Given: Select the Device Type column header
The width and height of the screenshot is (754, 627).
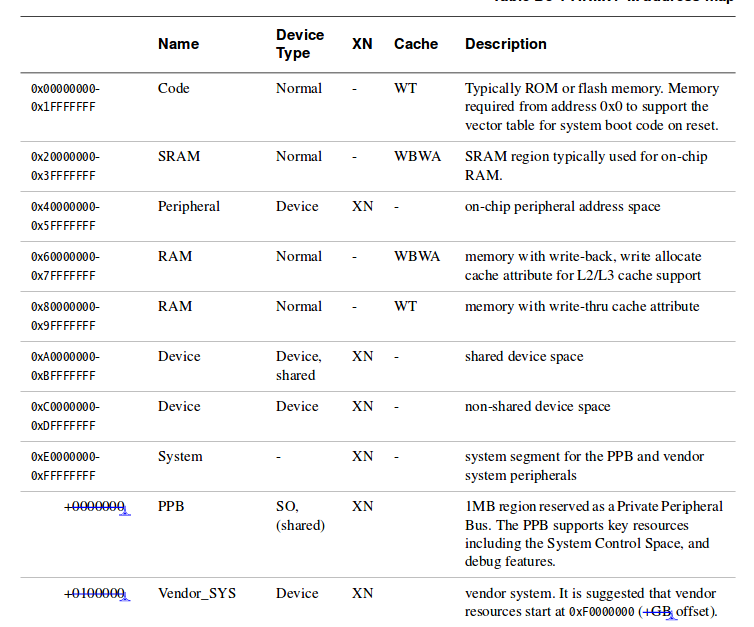Looking at the screenshot, I should (300, 44).
